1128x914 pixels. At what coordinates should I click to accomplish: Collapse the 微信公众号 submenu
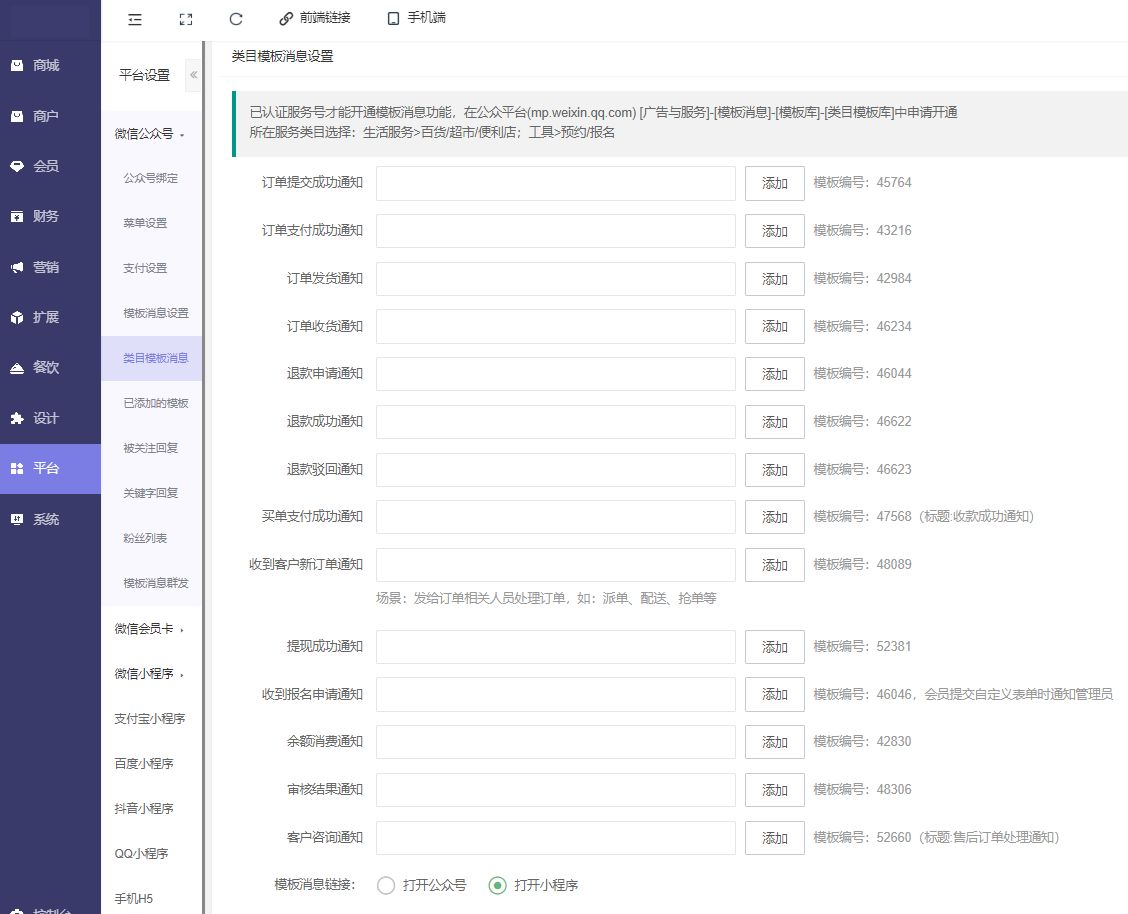(150, 133)
